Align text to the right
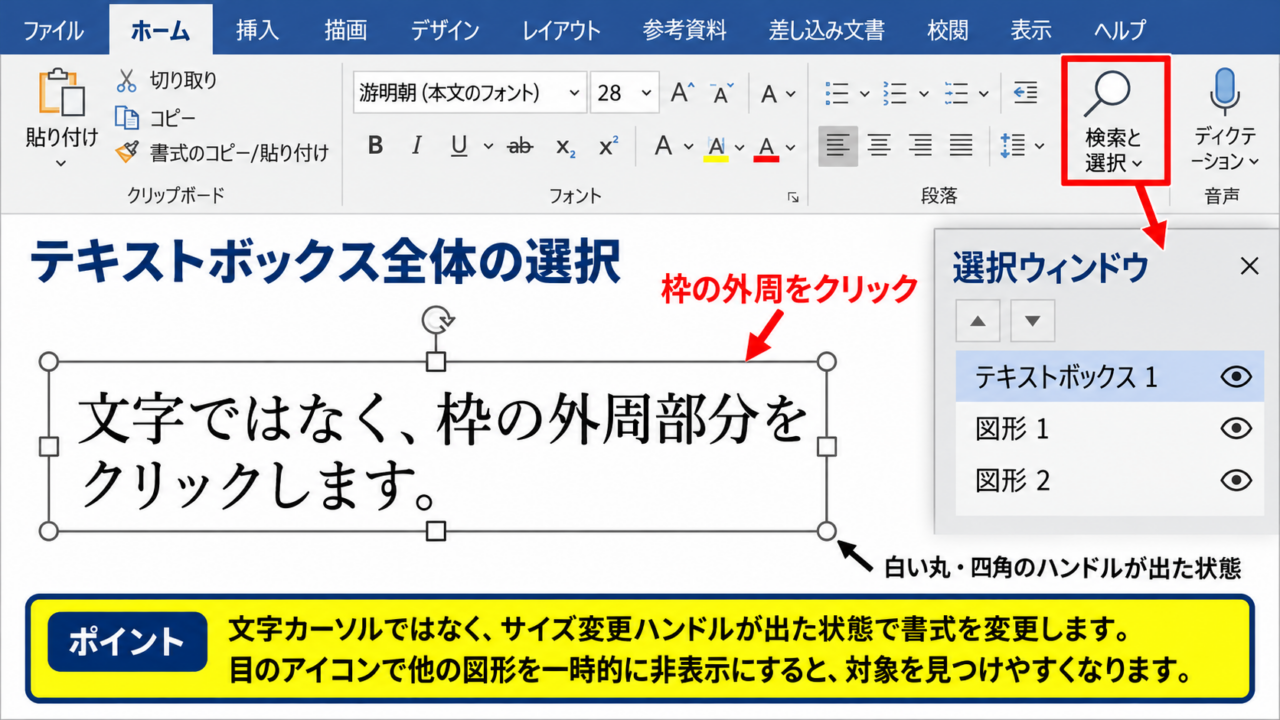The image size is (1280, 720). [x=920, y=146]
